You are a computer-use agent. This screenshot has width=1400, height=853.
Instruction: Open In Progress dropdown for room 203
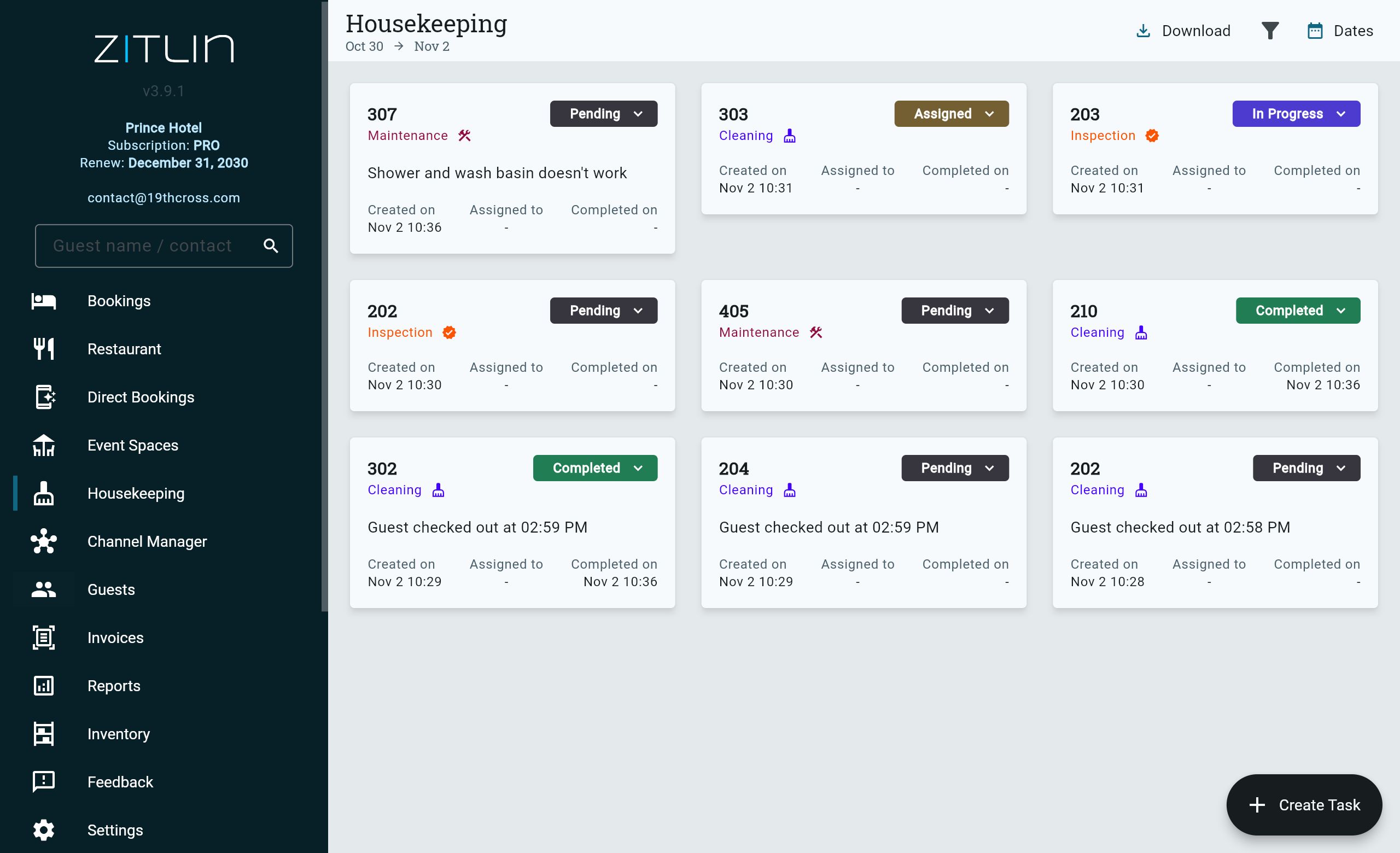[x=1296, y=114]
